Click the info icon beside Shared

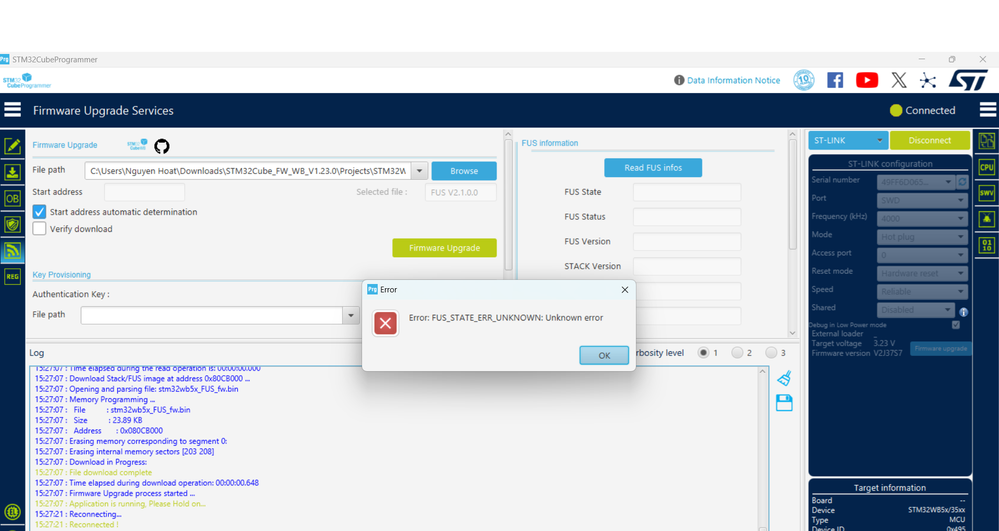pyautogui.click(x=963, y=312)
